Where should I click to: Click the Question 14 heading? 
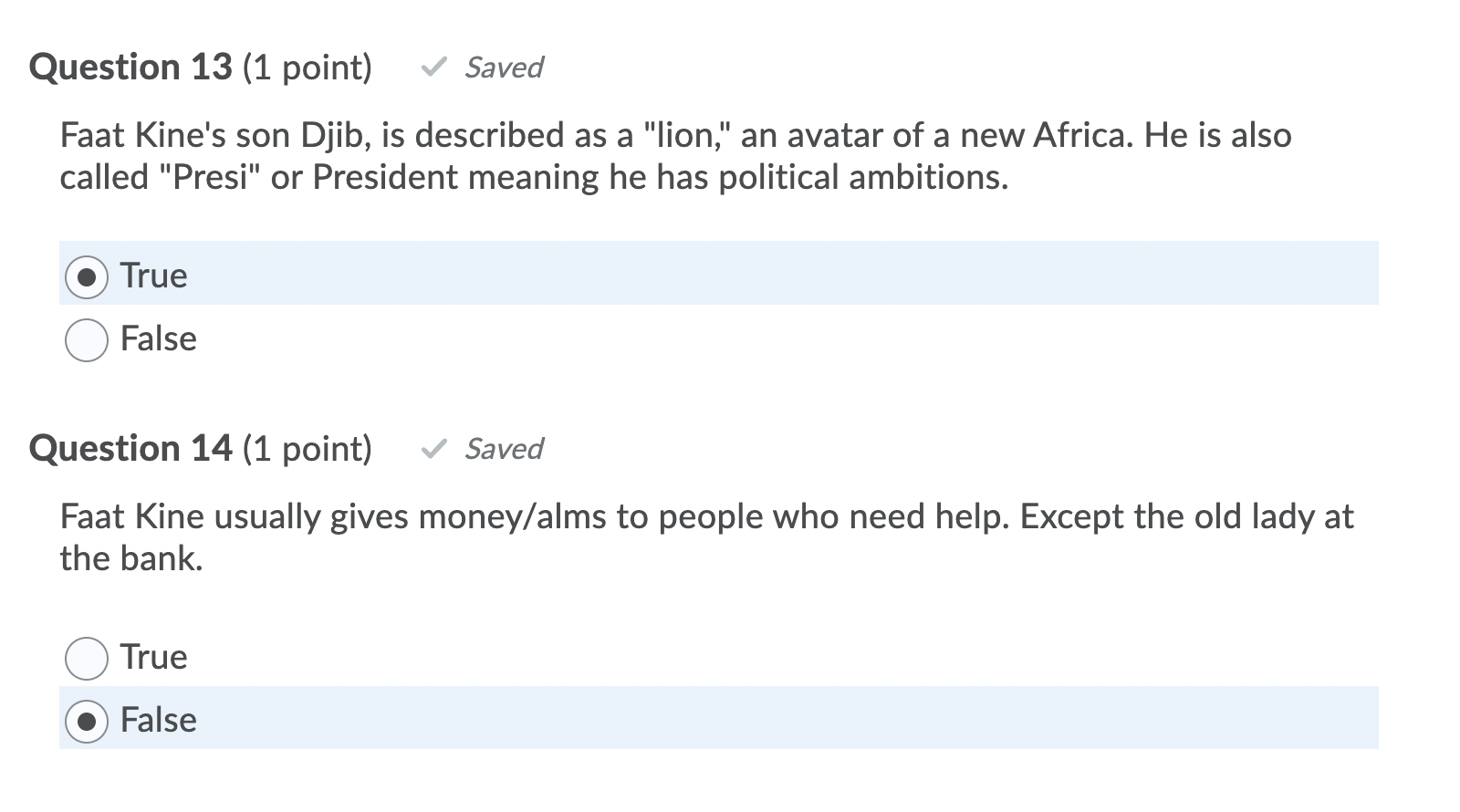[x=130, y=448]
